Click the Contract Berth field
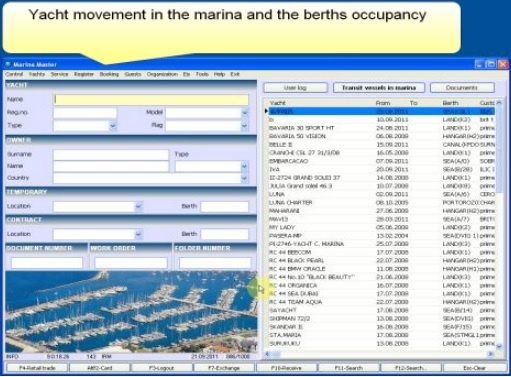511x377 pixels. click(x=225, y=234)
